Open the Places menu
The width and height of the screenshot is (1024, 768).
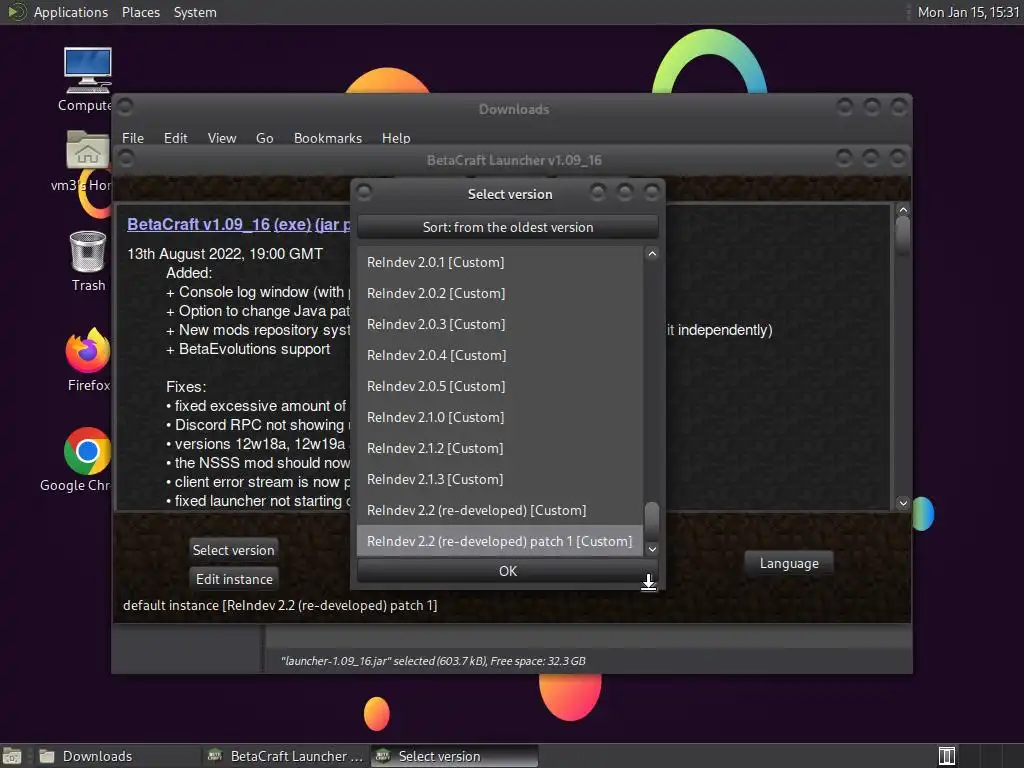point(140,12)
